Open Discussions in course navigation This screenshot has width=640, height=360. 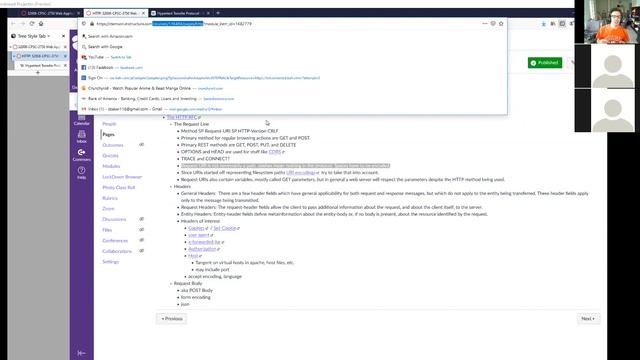114,219
